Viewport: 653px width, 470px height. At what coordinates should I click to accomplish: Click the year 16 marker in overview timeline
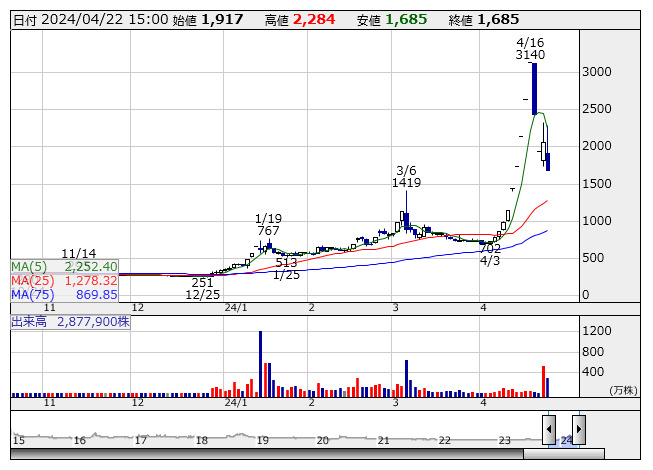[80, 440]
